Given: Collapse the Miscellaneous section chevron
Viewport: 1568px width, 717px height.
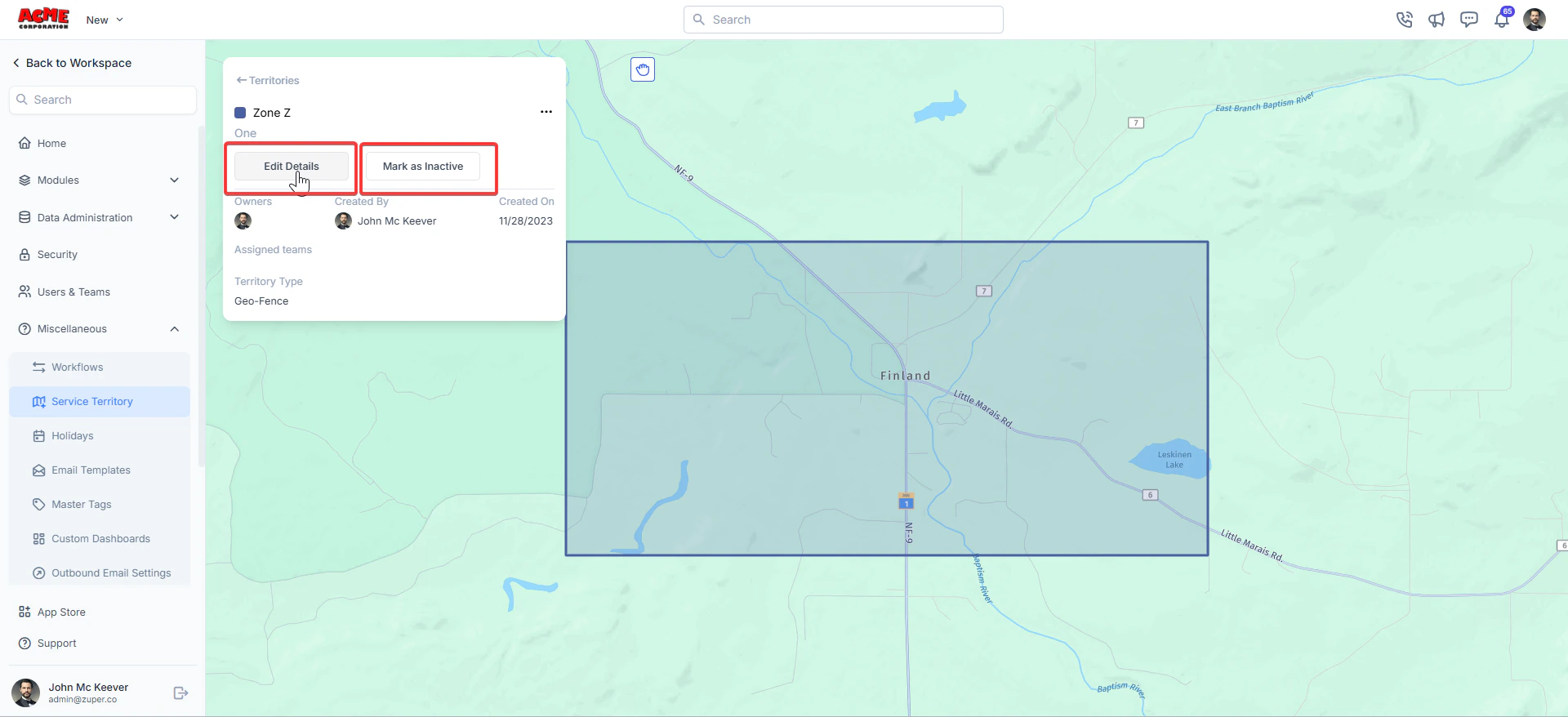Looking at the screenshot, I should [x=174, y=329].
